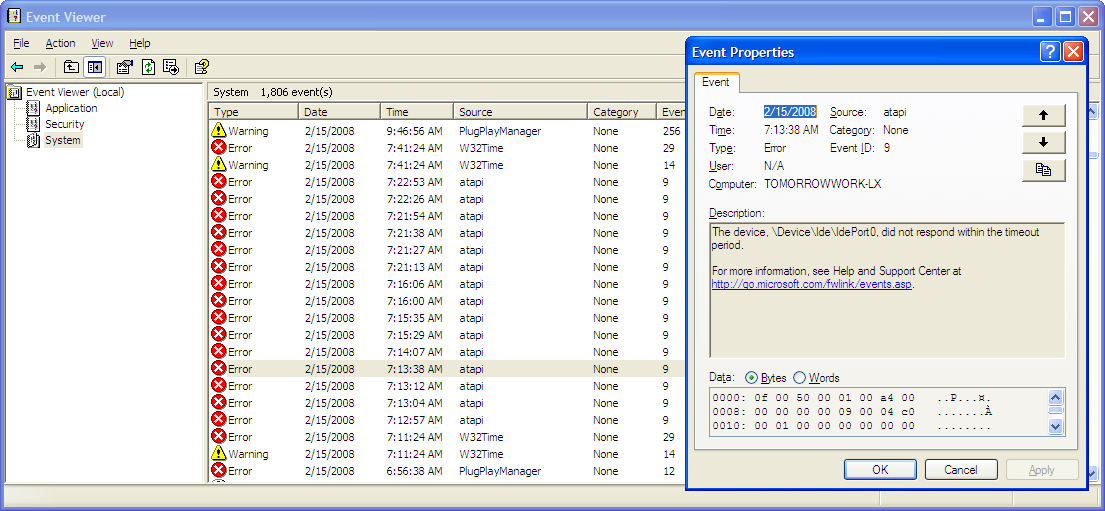
Task: Show previous event with up arrow button
Action: [1044, 115]
